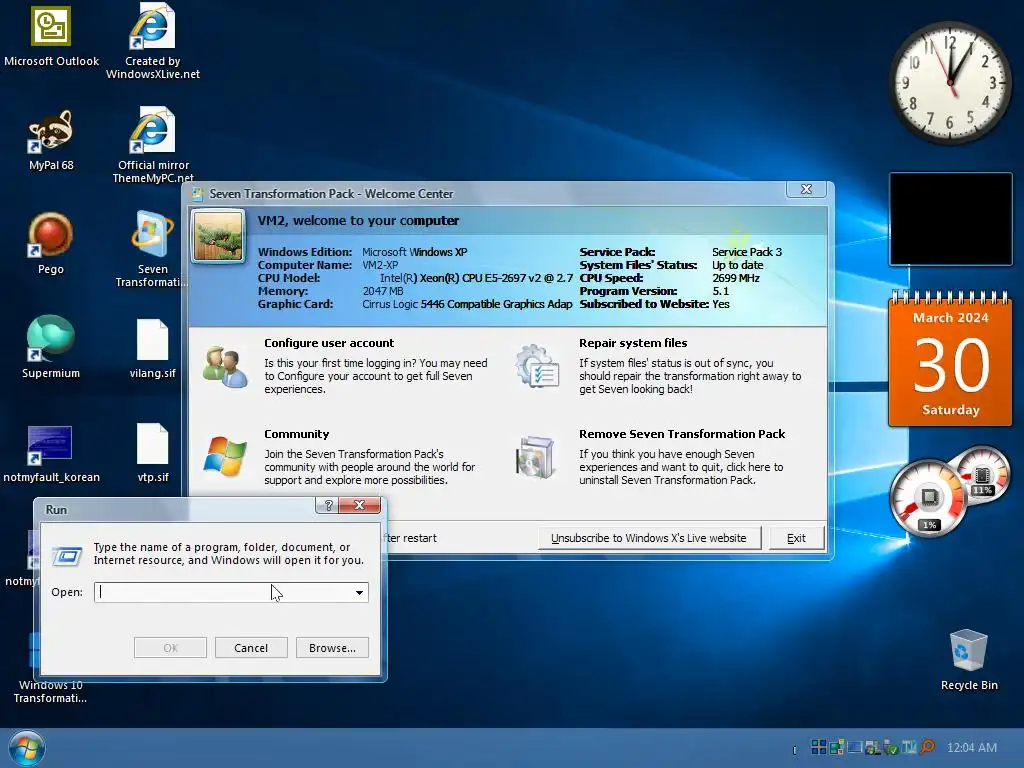Click the Repair system files gear icon
The height and width of the screenshot is (768, 1024).
pos(537,366)
